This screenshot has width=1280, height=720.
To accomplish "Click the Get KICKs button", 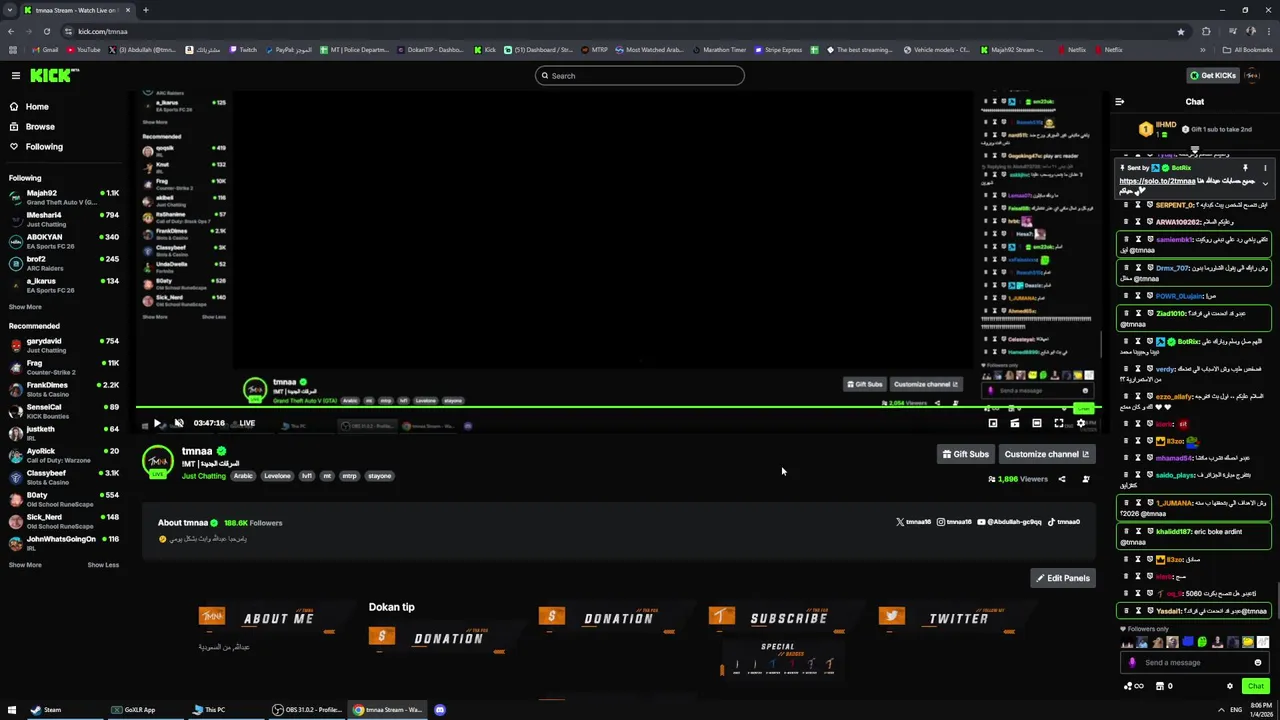I will pos(1213,76).
